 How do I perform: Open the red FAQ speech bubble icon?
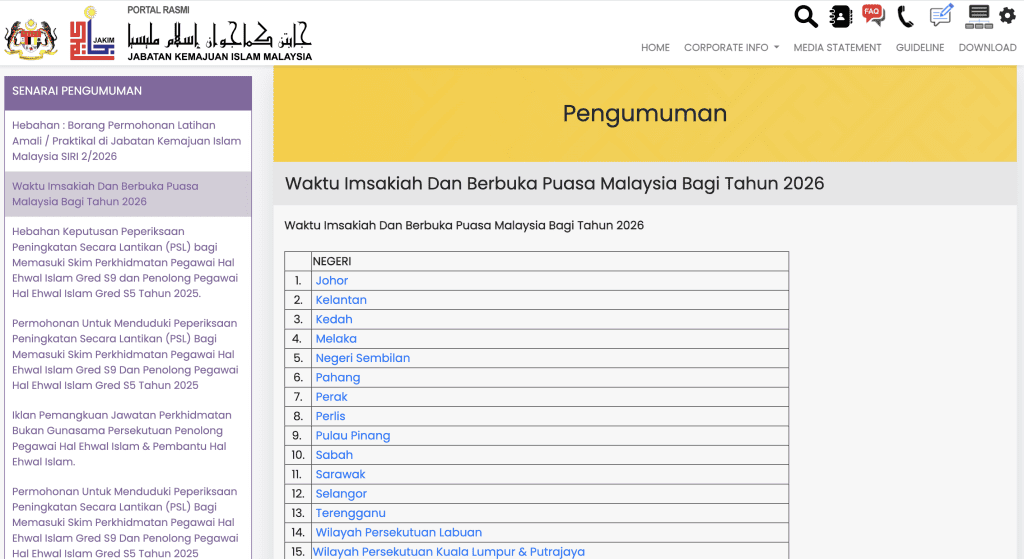(873, 16)
